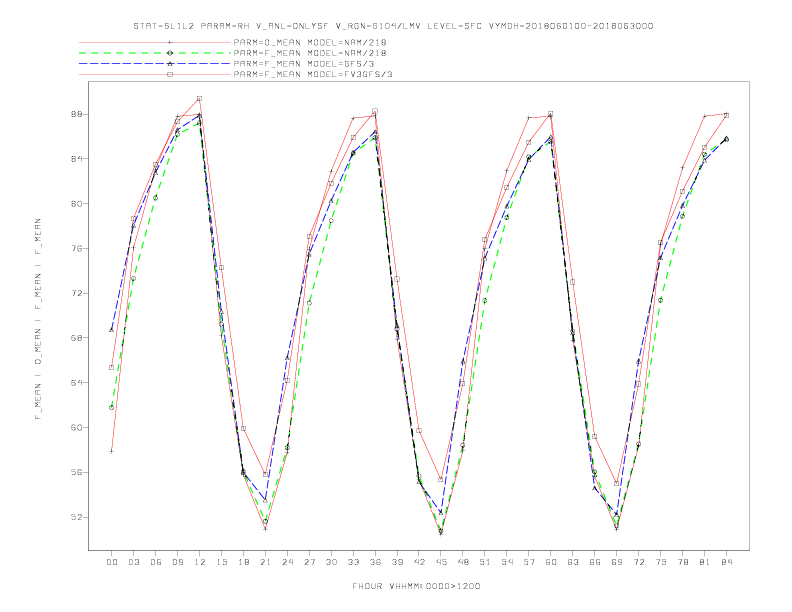The height and width of the screenshot is (612, 792).
Task: Click the x-axis tick label 09
Action: [177, 562]
